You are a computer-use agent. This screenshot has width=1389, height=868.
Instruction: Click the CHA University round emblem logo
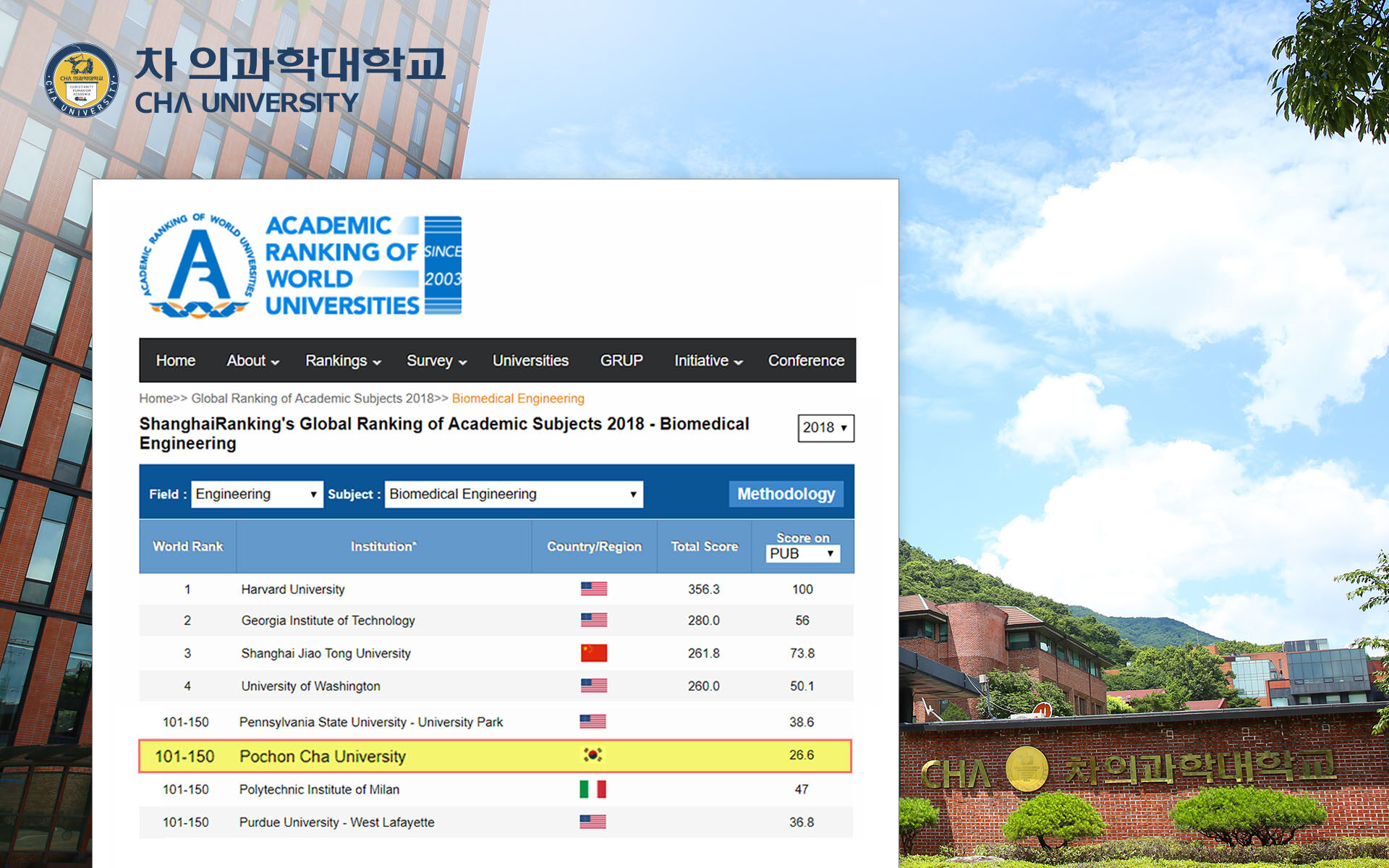tap(81, 80)
